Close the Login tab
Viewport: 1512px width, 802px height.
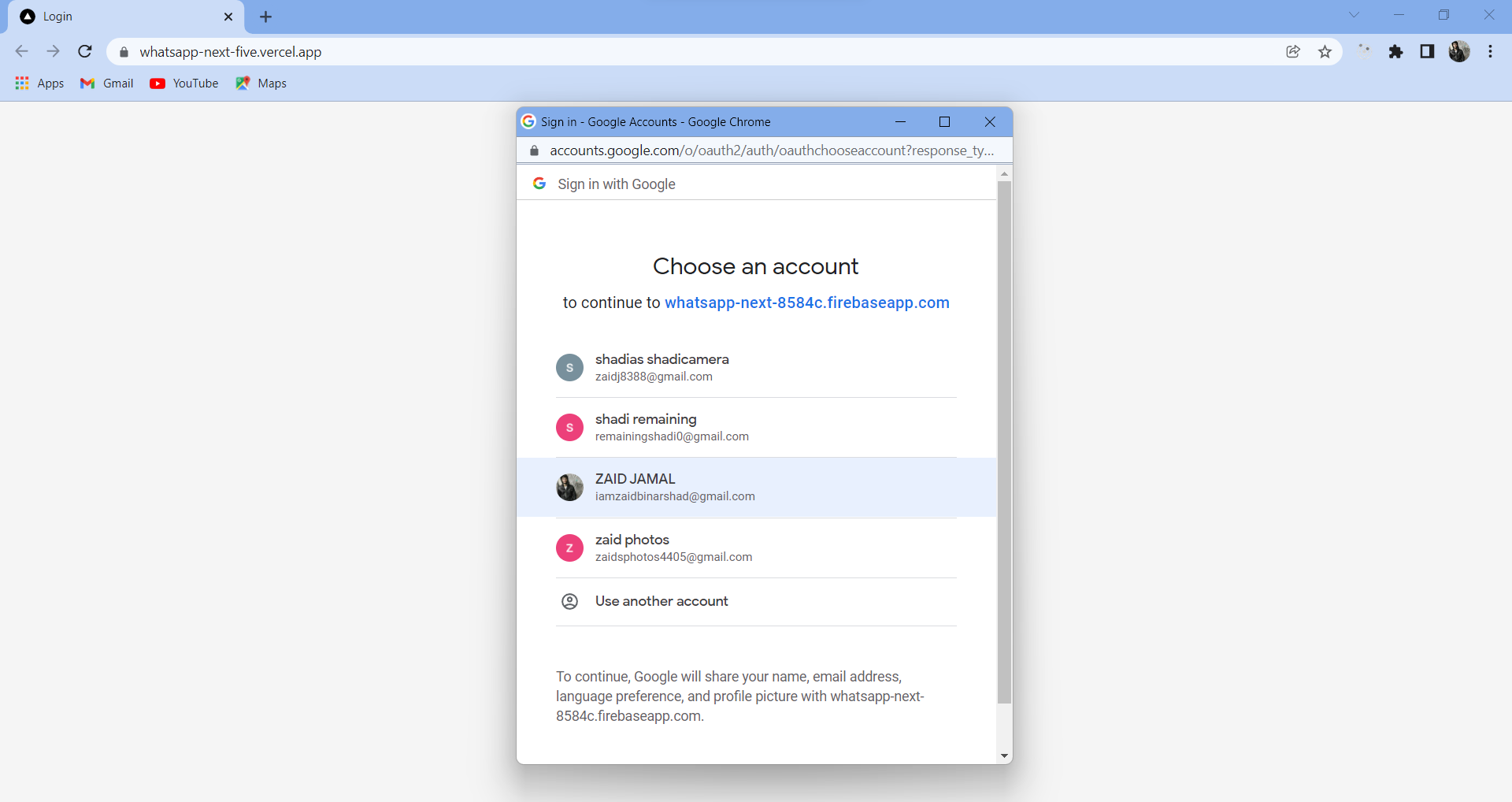coord(228,17)
